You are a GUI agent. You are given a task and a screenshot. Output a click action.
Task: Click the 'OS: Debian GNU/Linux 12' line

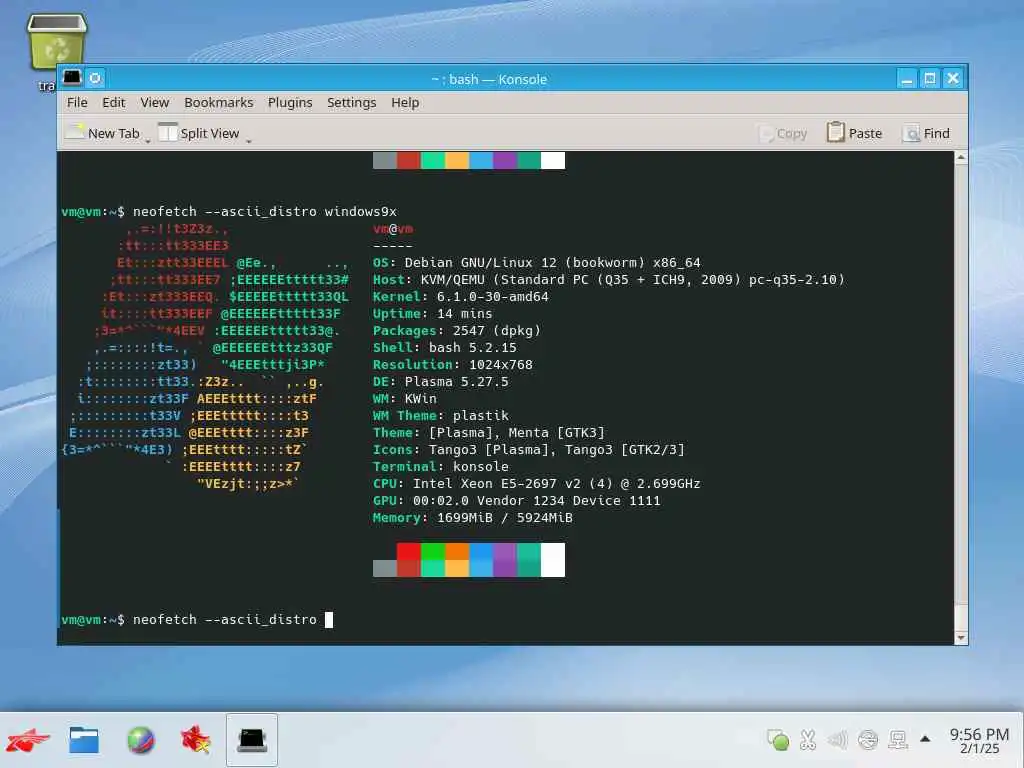[537, 263]
